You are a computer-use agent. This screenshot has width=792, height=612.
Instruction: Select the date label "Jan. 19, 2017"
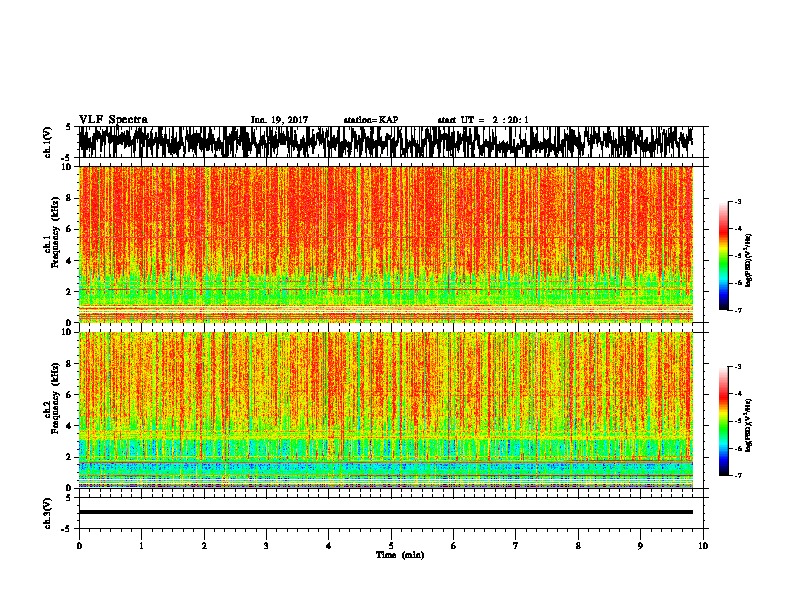click(279, 120)
